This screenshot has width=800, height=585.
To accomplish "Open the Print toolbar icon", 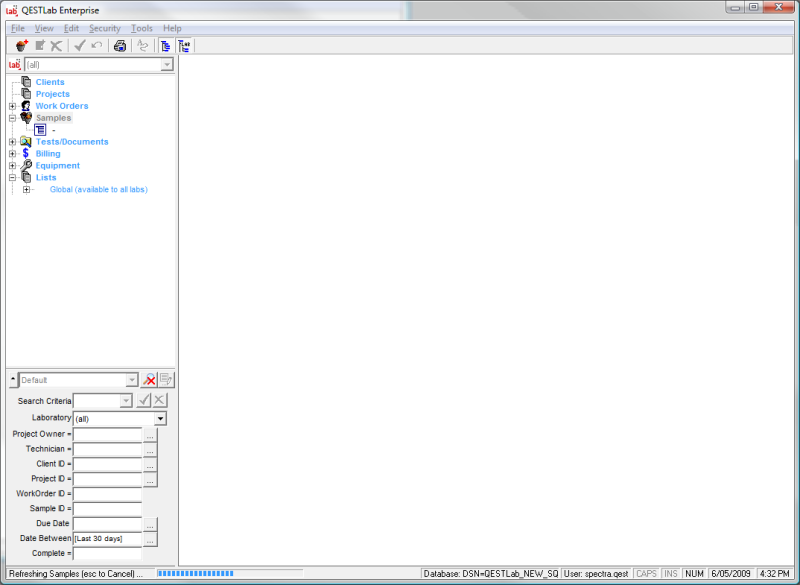I will 119,45.
